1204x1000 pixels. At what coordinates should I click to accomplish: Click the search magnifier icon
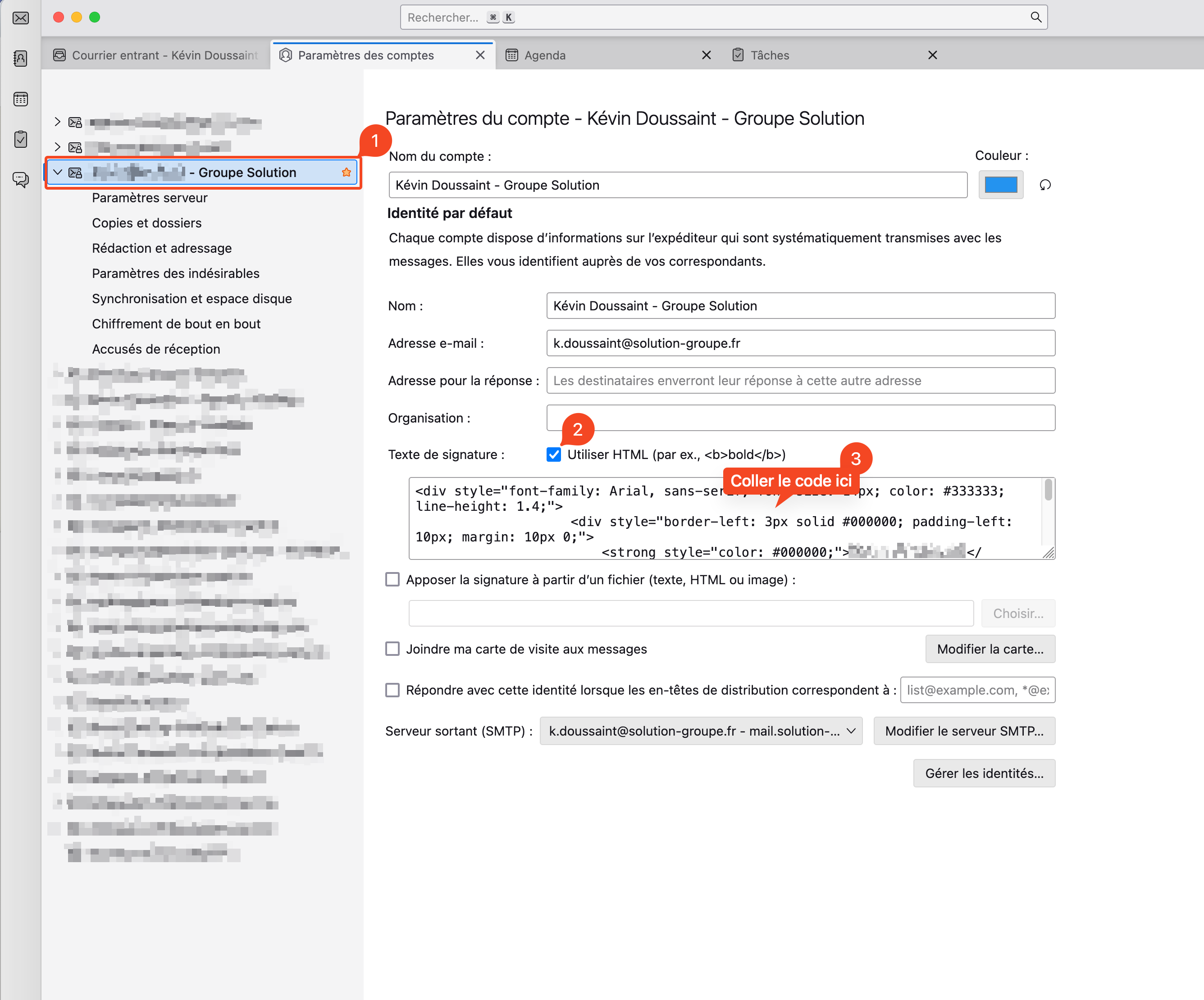(1035, 17)
